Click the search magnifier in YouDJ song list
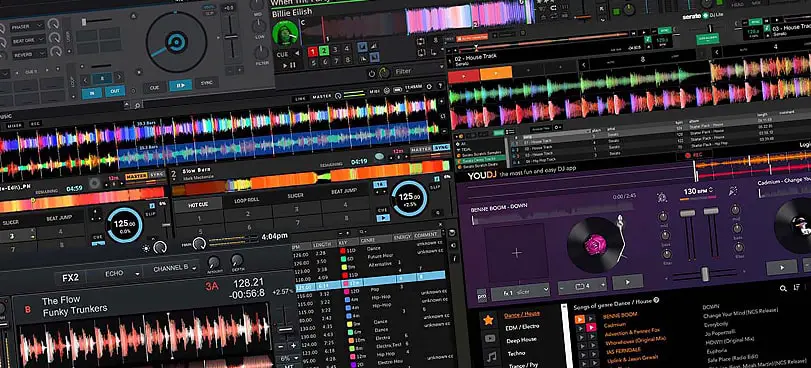The width and height of the screenshot is (811, 368). 783,289
